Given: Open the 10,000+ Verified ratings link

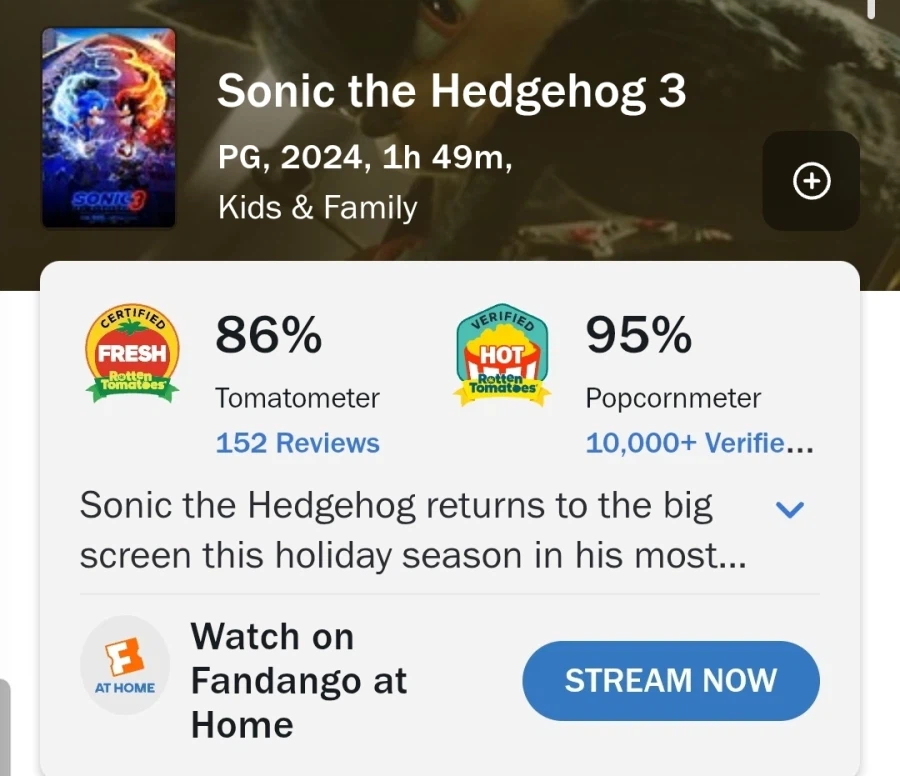Looking at the screenshot, I should 699,443.
